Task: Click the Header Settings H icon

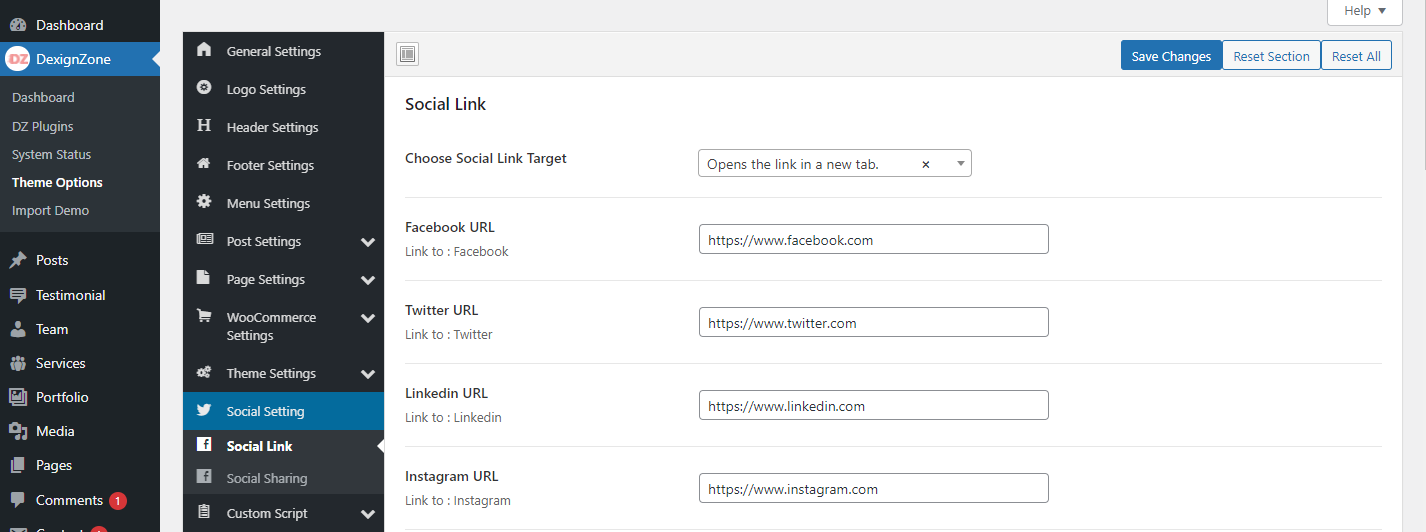Action: [204, 126]
